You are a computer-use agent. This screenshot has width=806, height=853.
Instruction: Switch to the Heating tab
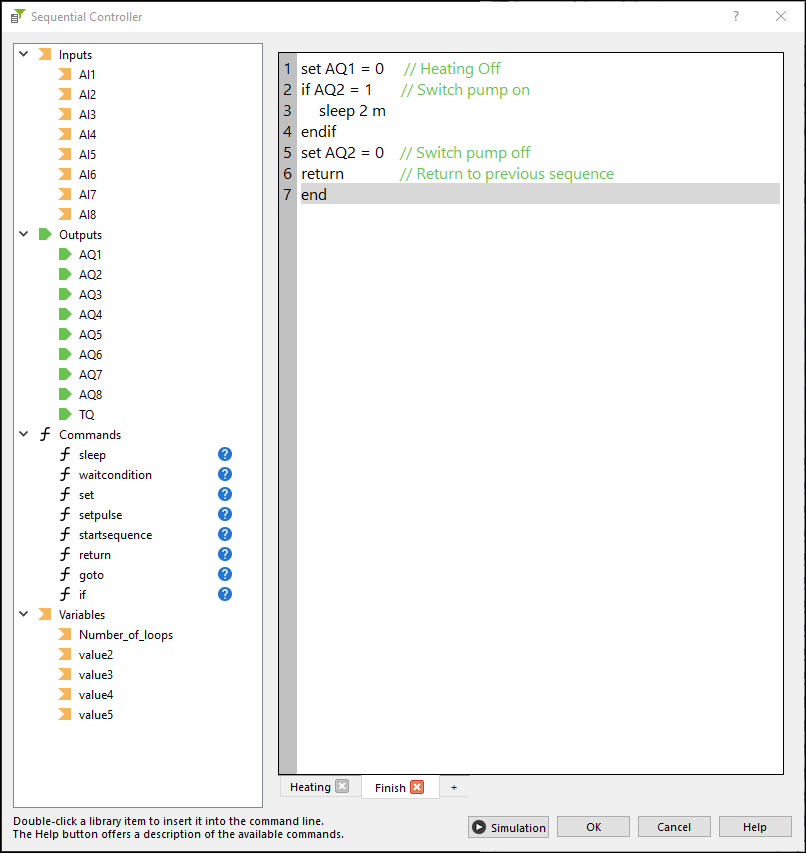click(x=310, y=787)
